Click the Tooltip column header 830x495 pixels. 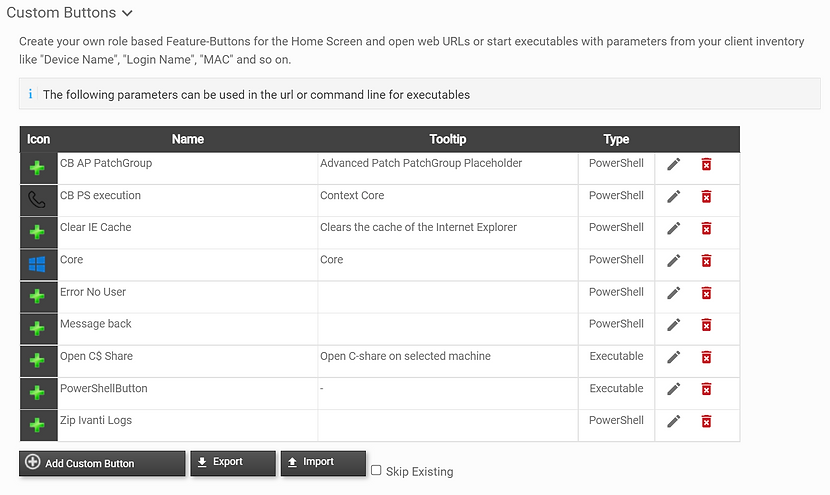448,139
